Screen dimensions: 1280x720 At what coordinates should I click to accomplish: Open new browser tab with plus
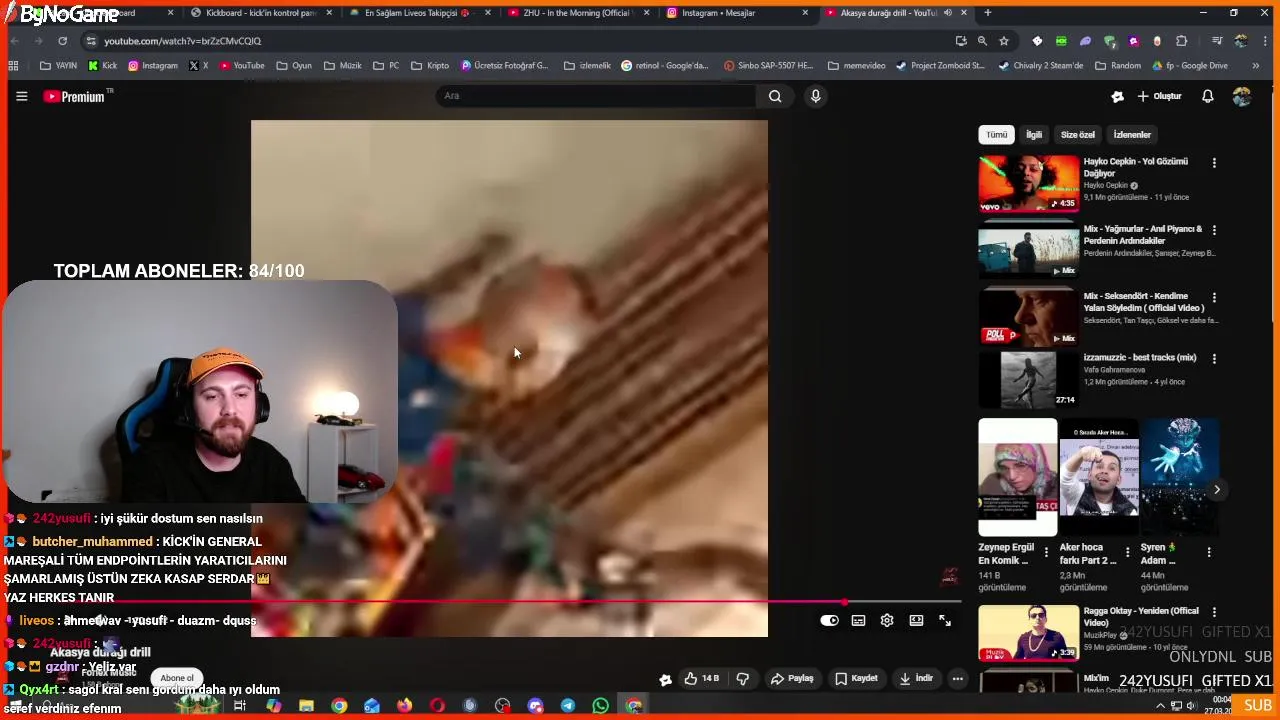tap(987, 13)
